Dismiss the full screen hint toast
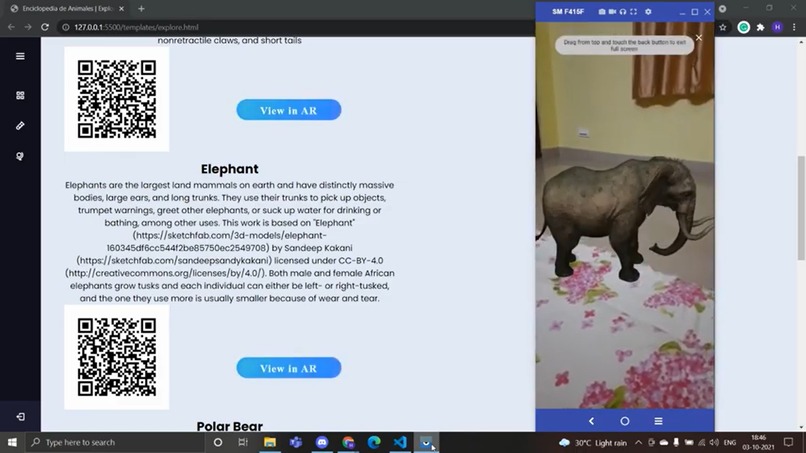The width and height of the screenshot is (806, 453). coord(699,38)
